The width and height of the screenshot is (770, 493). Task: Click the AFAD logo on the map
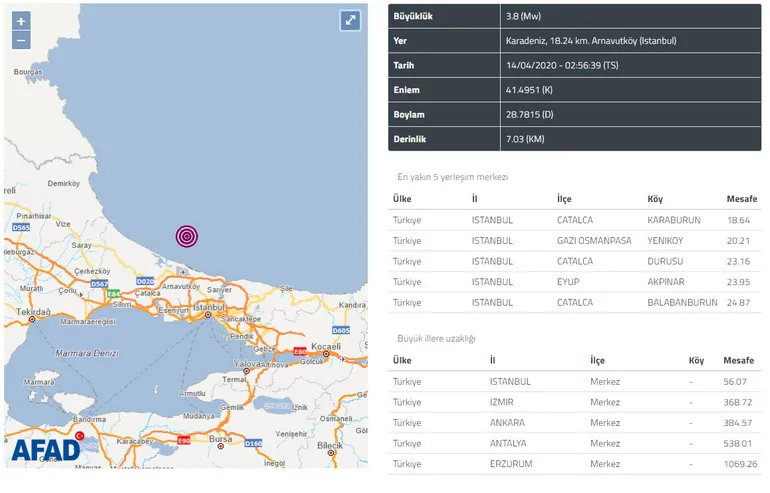tap(46, 449)
